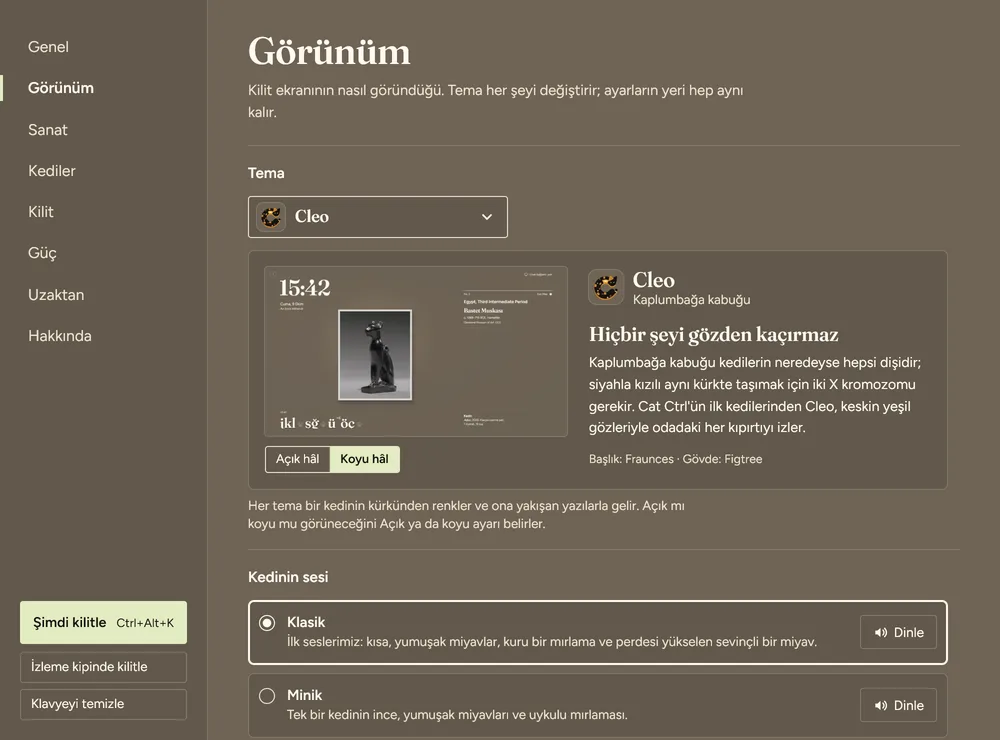Click the cat statue image in preview
1000x740 pixels.
point(375,355)
